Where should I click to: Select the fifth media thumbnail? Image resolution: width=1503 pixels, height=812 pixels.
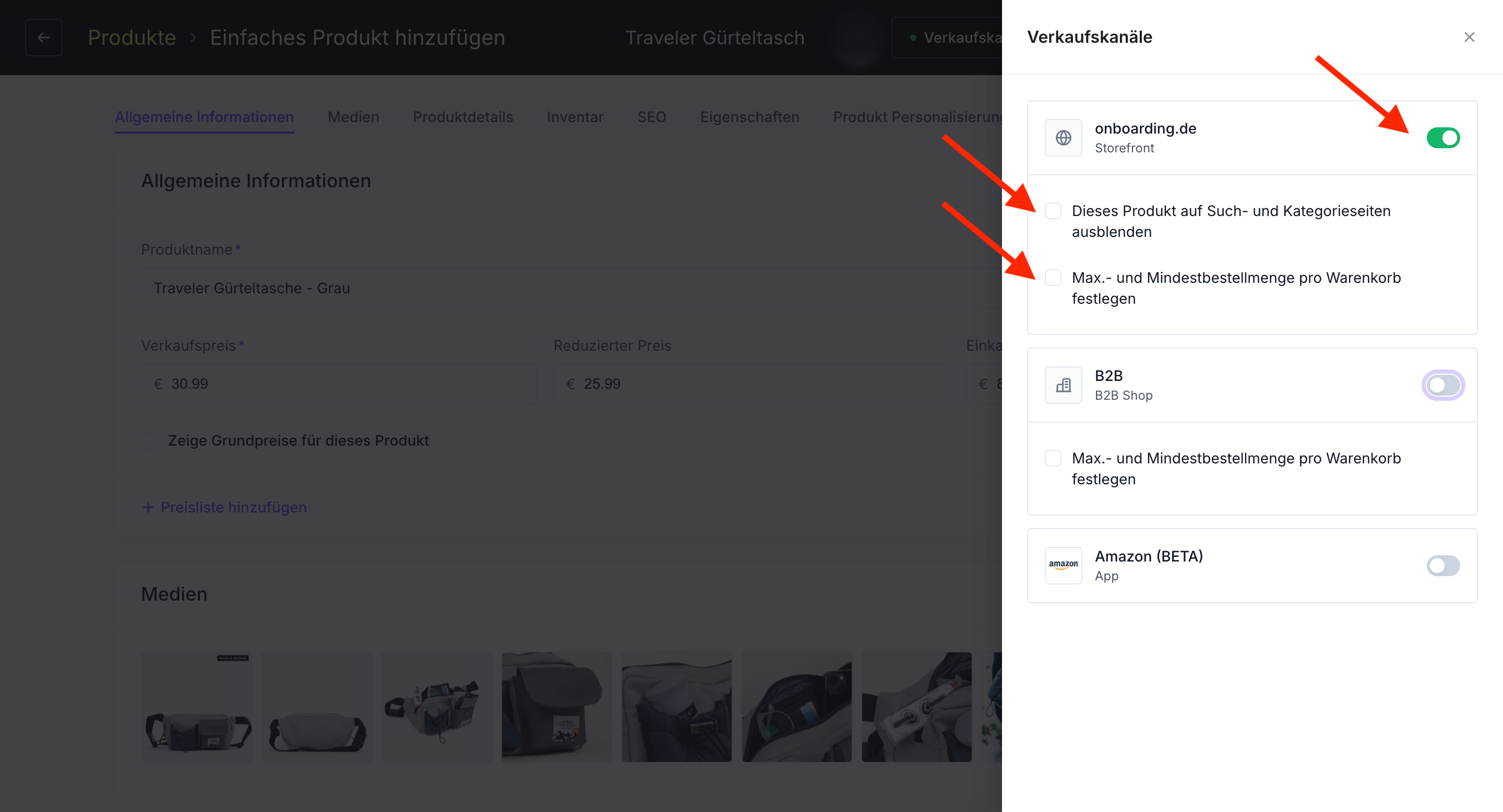(677, 707)
